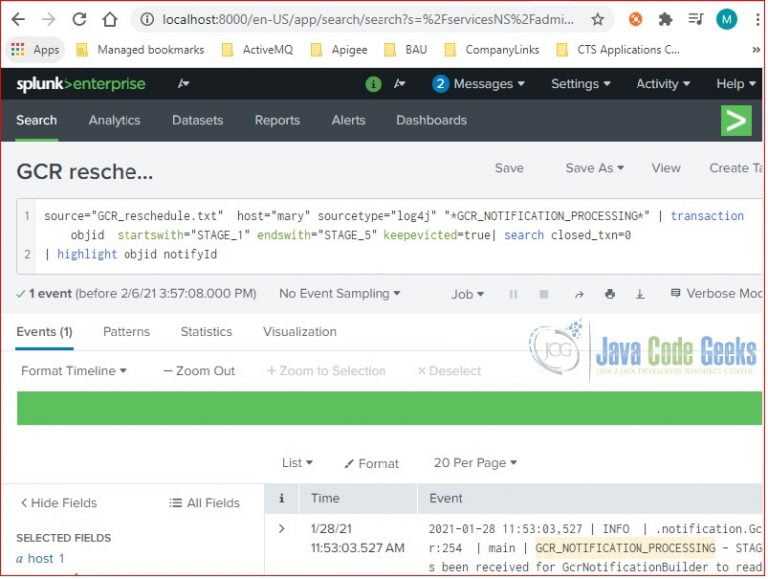Click the splunk>enterprise logo
This screenshot has width=768, height=579.
click(x=81, y=84)
